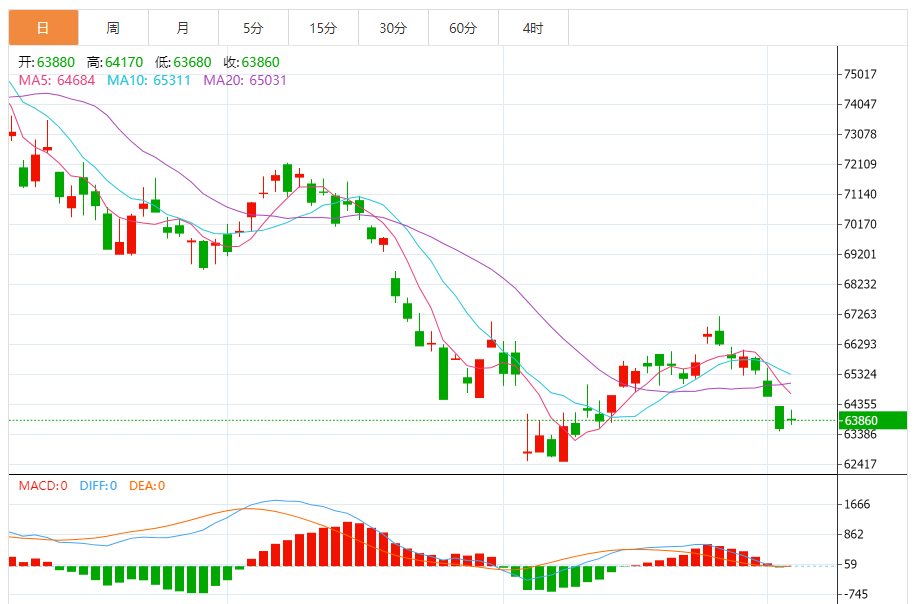Screen dimensions: 914x604
Task: Click the 862 MACD axis label
Action: [x=854, y=535]
